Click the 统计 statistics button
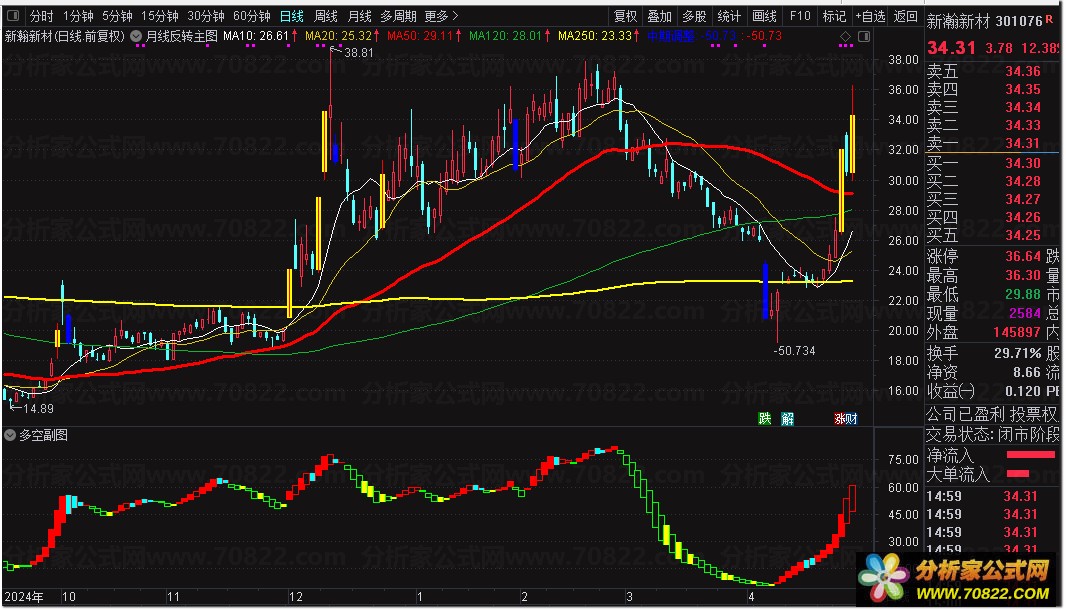The width and height of the screenshot is (1066, 610). coord(729,16)
